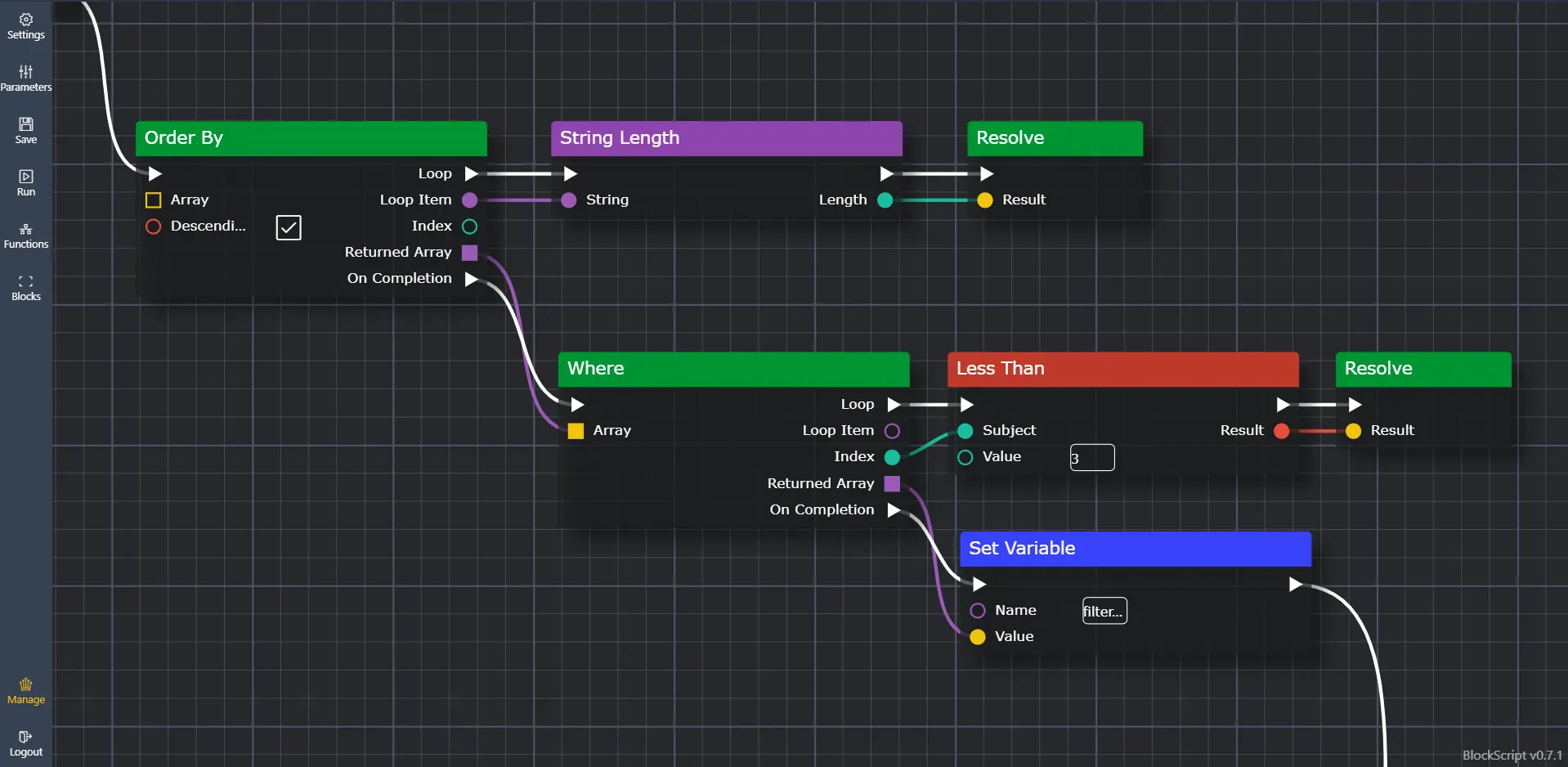This screenshot has height=767, width=1568.
Task: Click Order By Loop output arrow
Action: pyautogui.click(x=471, y=173)
